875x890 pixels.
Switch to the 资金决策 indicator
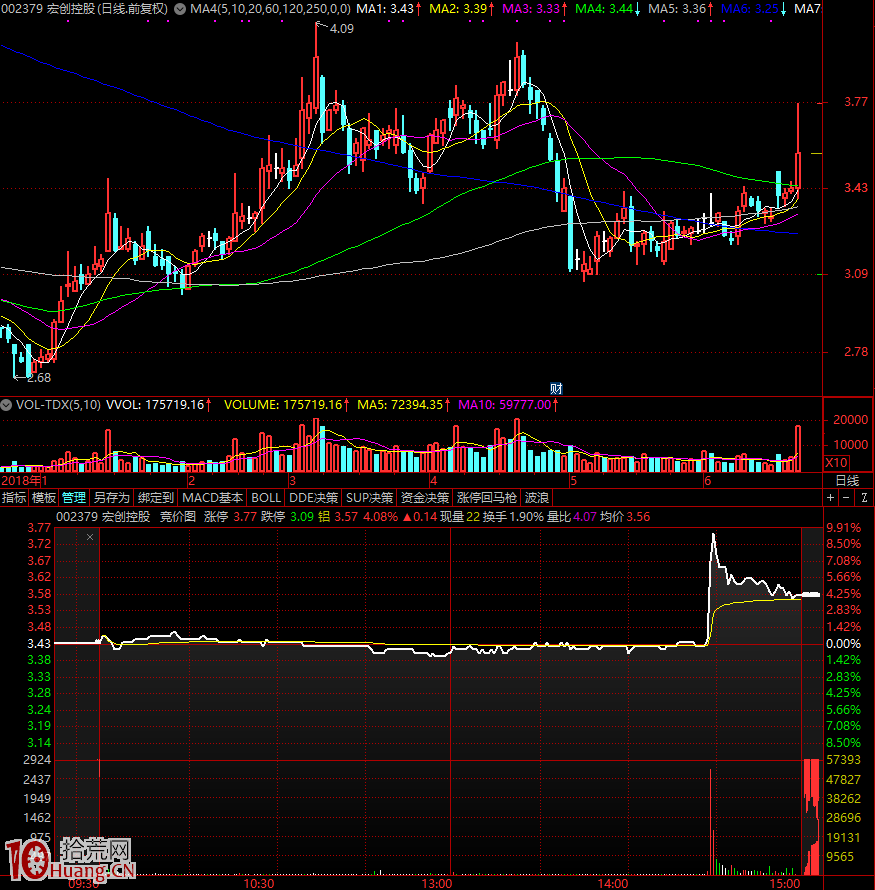424,498
